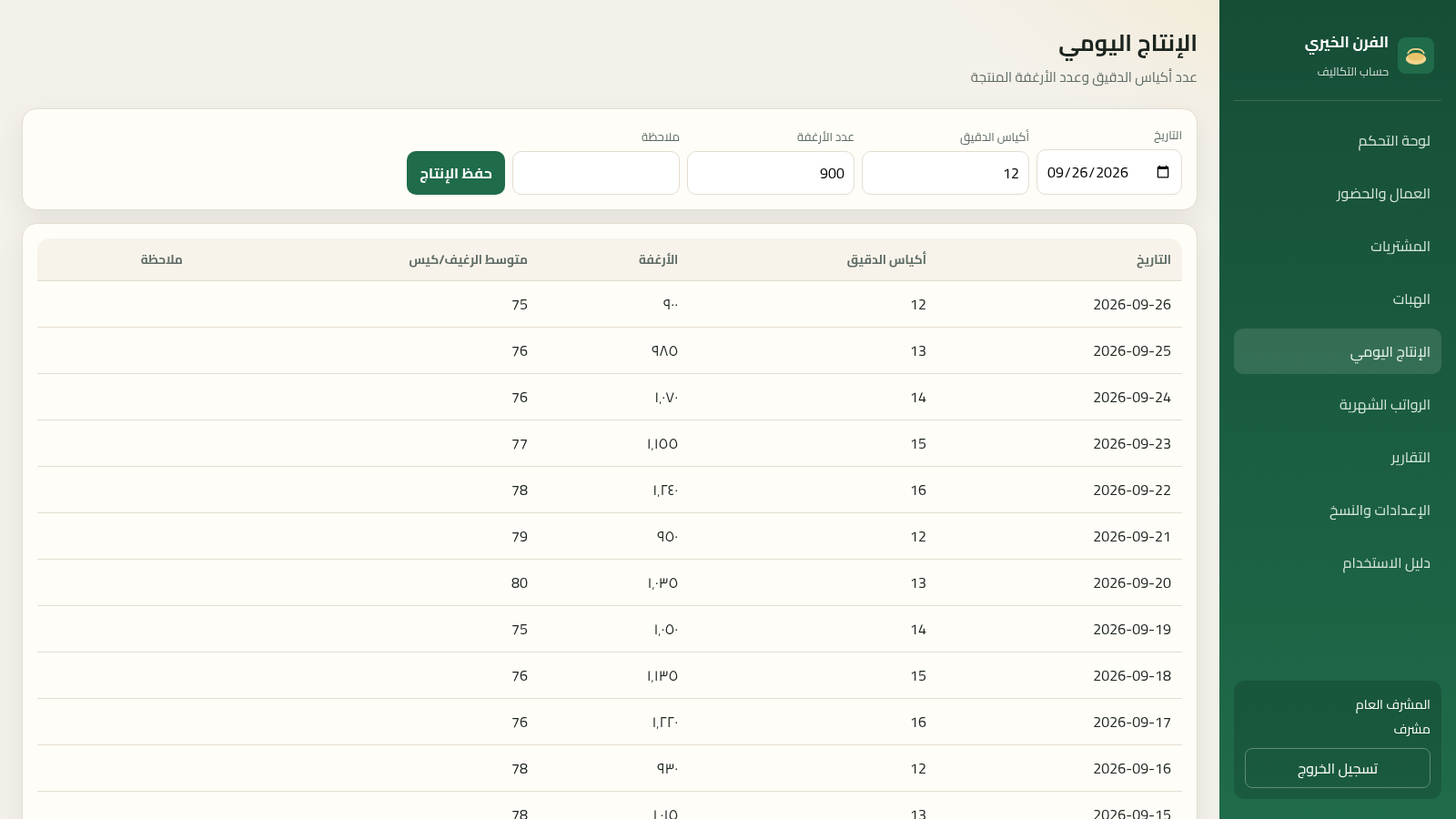Select date cell 2026-09-19
The width and height of the screenshot is (1456, 819).
1132,629
